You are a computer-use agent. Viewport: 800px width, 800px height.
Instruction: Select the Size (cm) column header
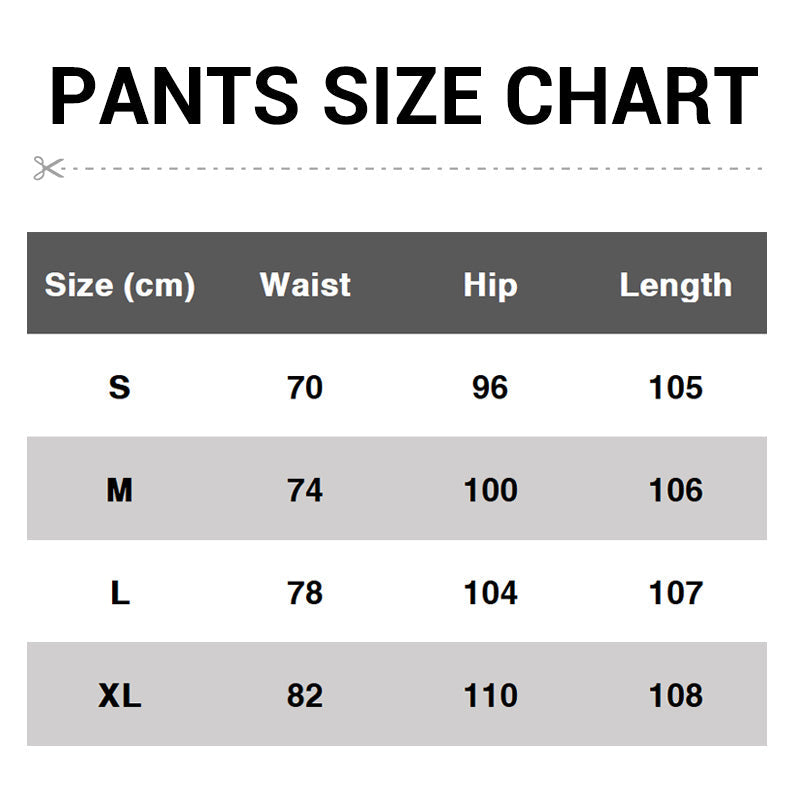point(120,285)
